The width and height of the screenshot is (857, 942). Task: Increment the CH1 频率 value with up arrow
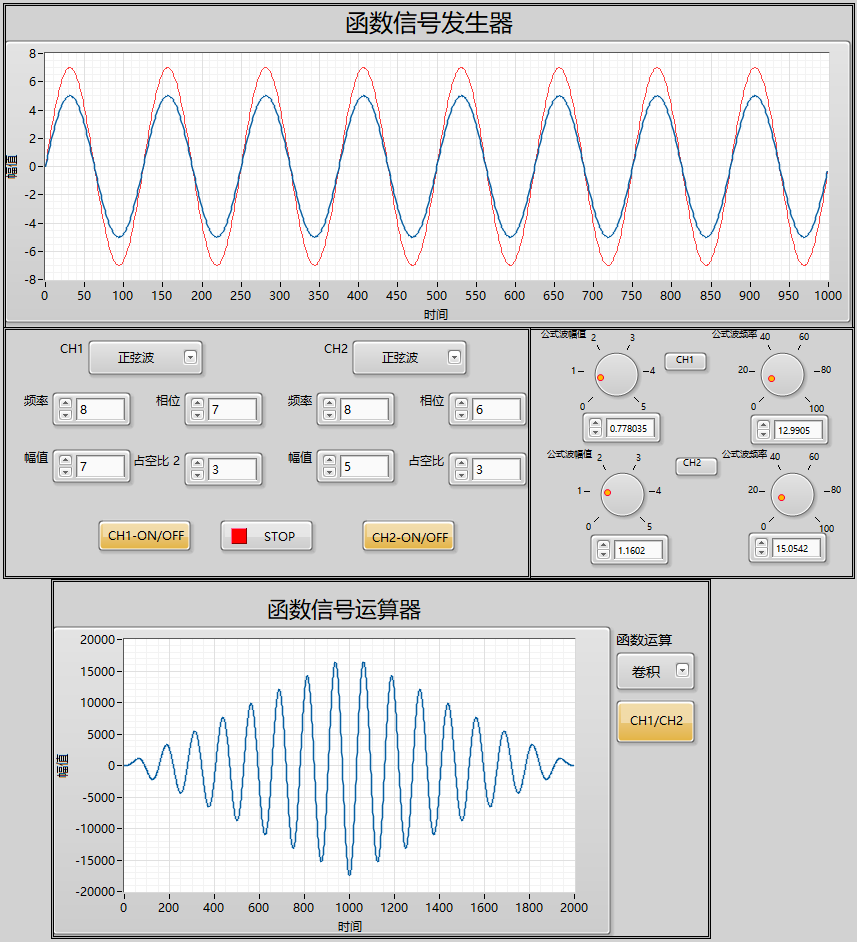(x=65, y=404)
